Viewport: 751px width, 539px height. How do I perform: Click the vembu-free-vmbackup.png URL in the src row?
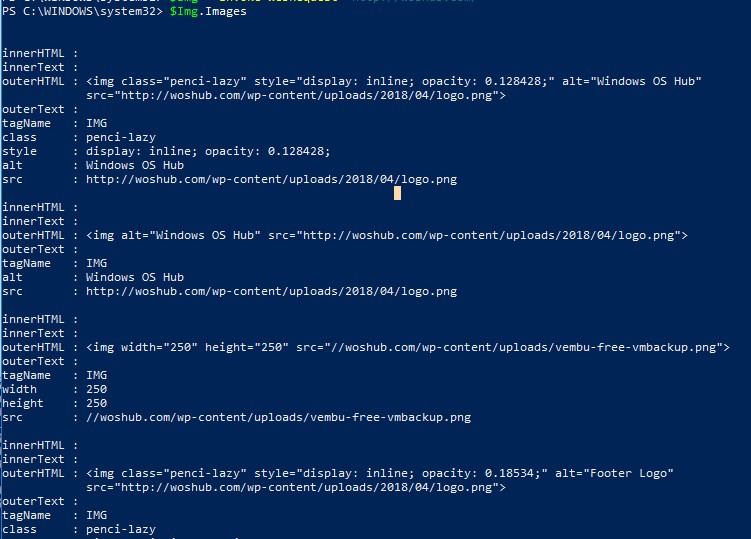coord(278,417)
